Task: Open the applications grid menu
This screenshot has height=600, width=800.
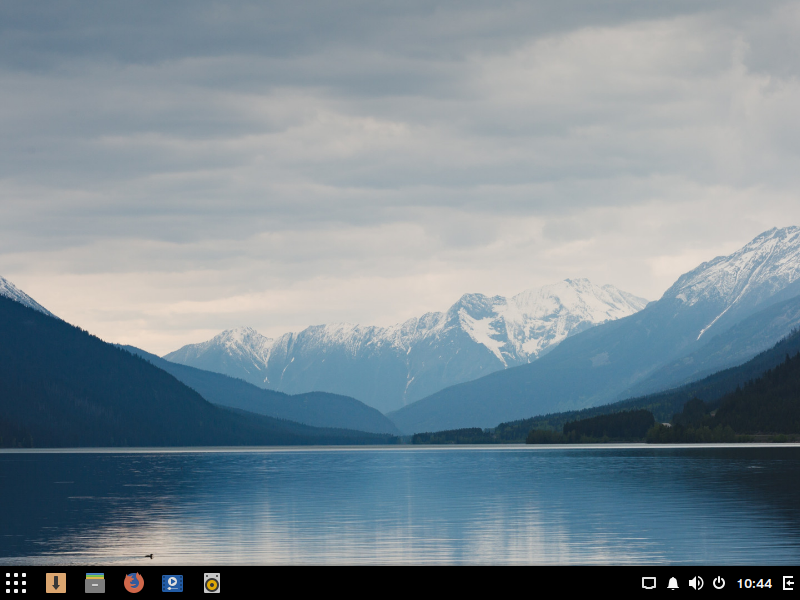Action: click(16, 583)
